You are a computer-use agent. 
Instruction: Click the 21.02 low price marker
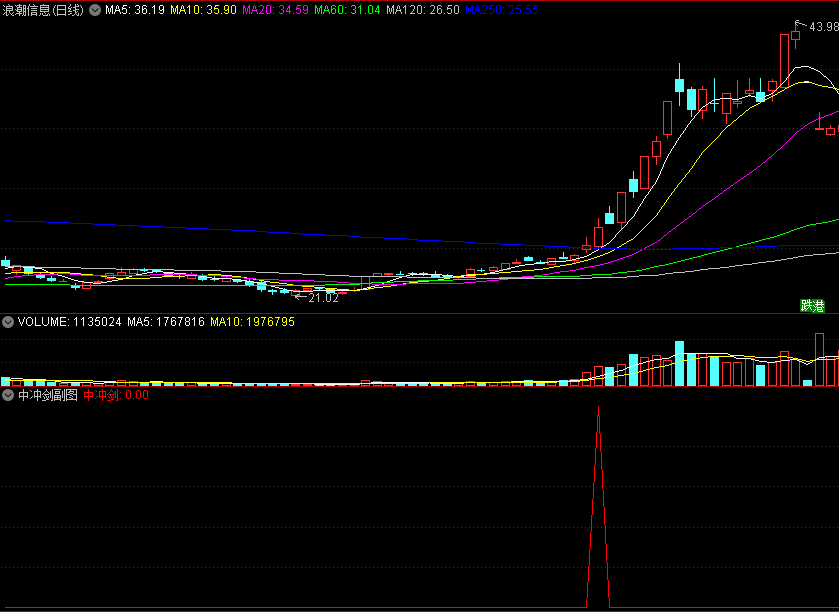tap(323, 298)
